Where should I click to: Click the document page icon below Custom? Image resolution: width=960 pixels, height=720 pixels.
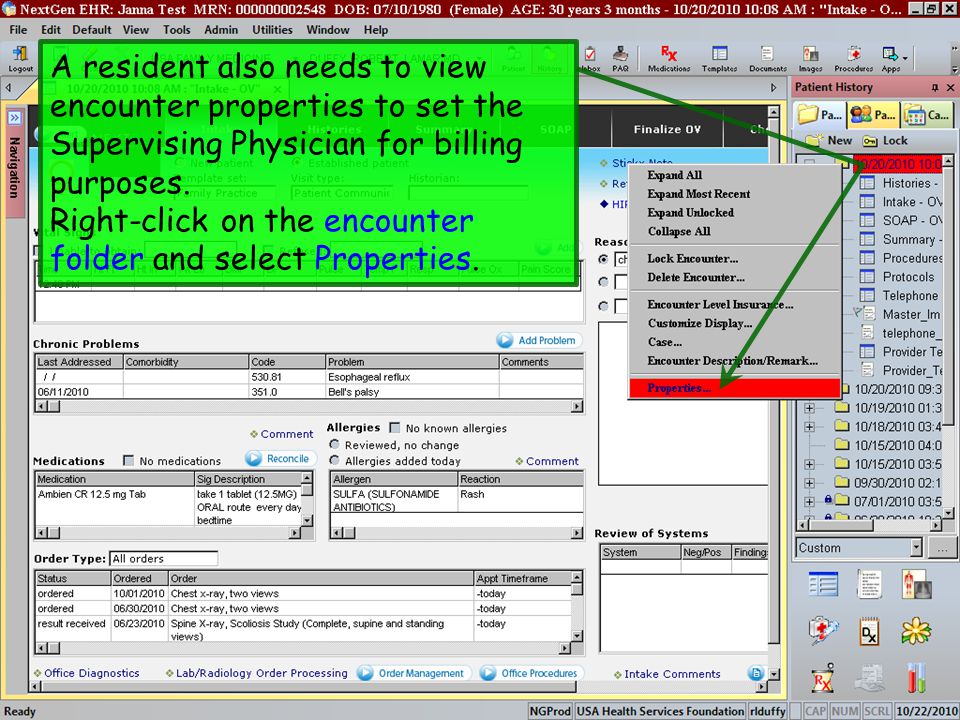tap(869, 584)
